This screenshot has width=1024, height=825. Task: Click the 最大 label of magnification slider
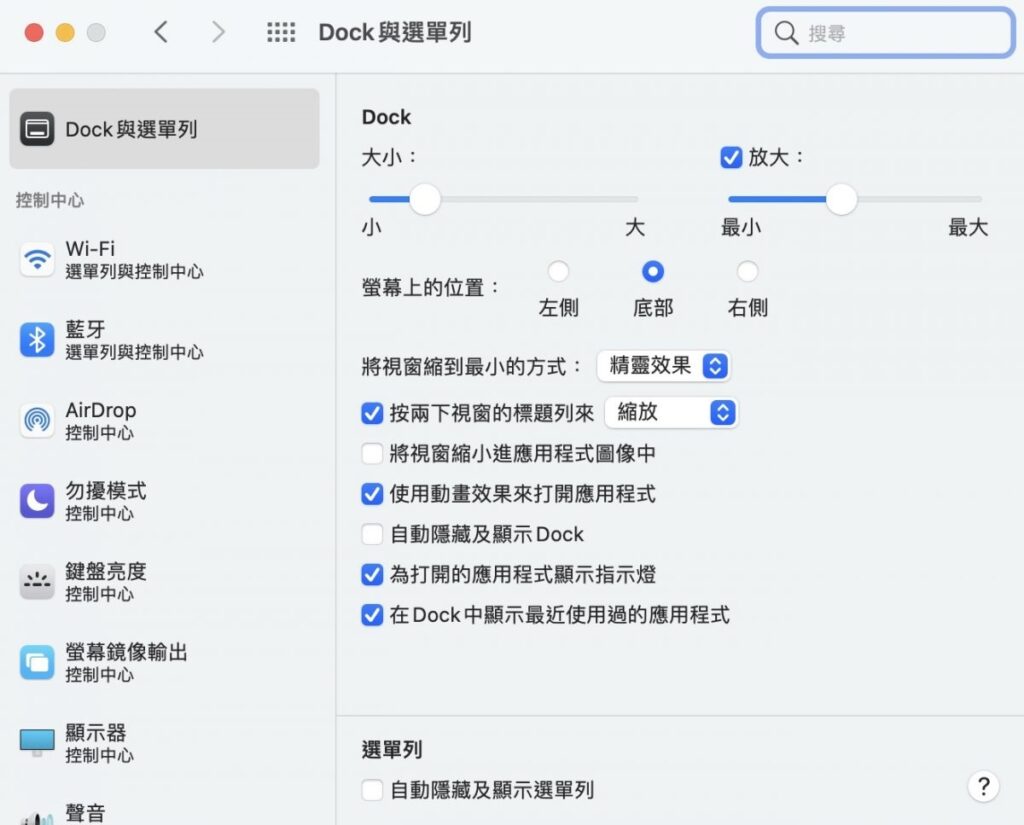click(x=968, y=227)
